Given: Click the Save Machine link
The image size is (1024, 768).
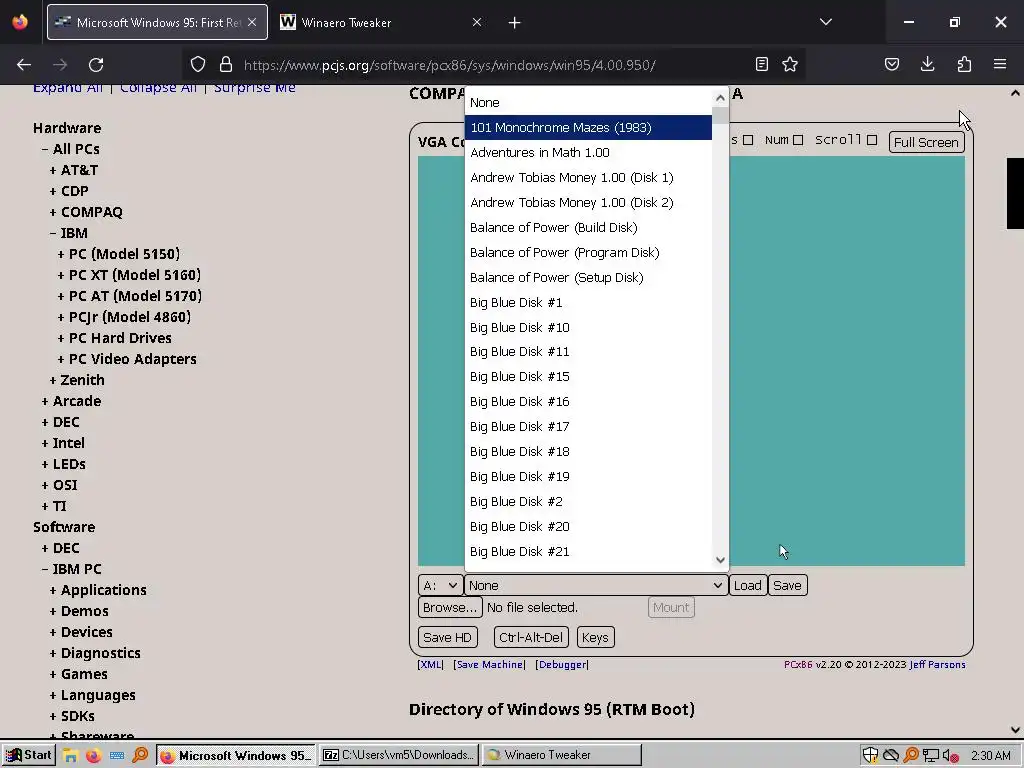Looking at the screenshot, I should pyautogui.click(x=490, y=665).
